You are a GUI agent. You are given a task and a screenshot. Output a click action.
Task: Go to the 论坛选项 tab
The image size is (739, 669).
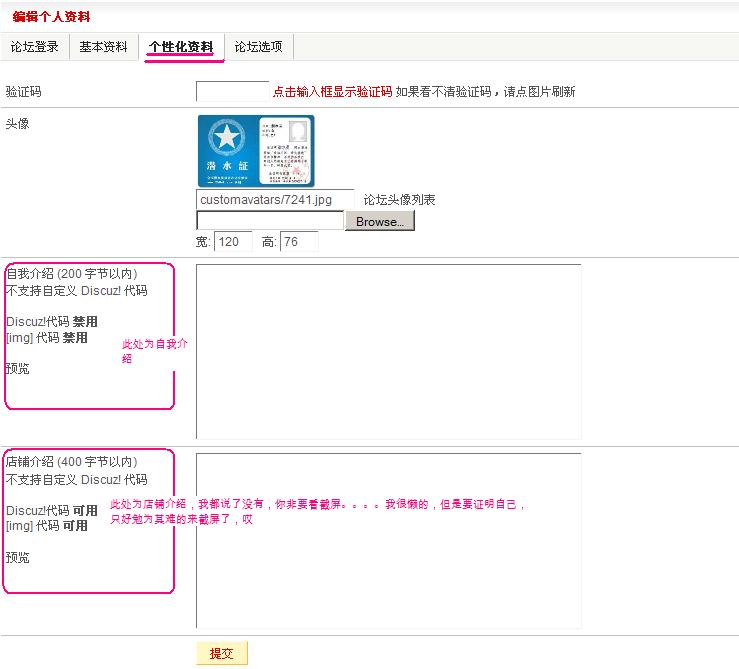258,47
